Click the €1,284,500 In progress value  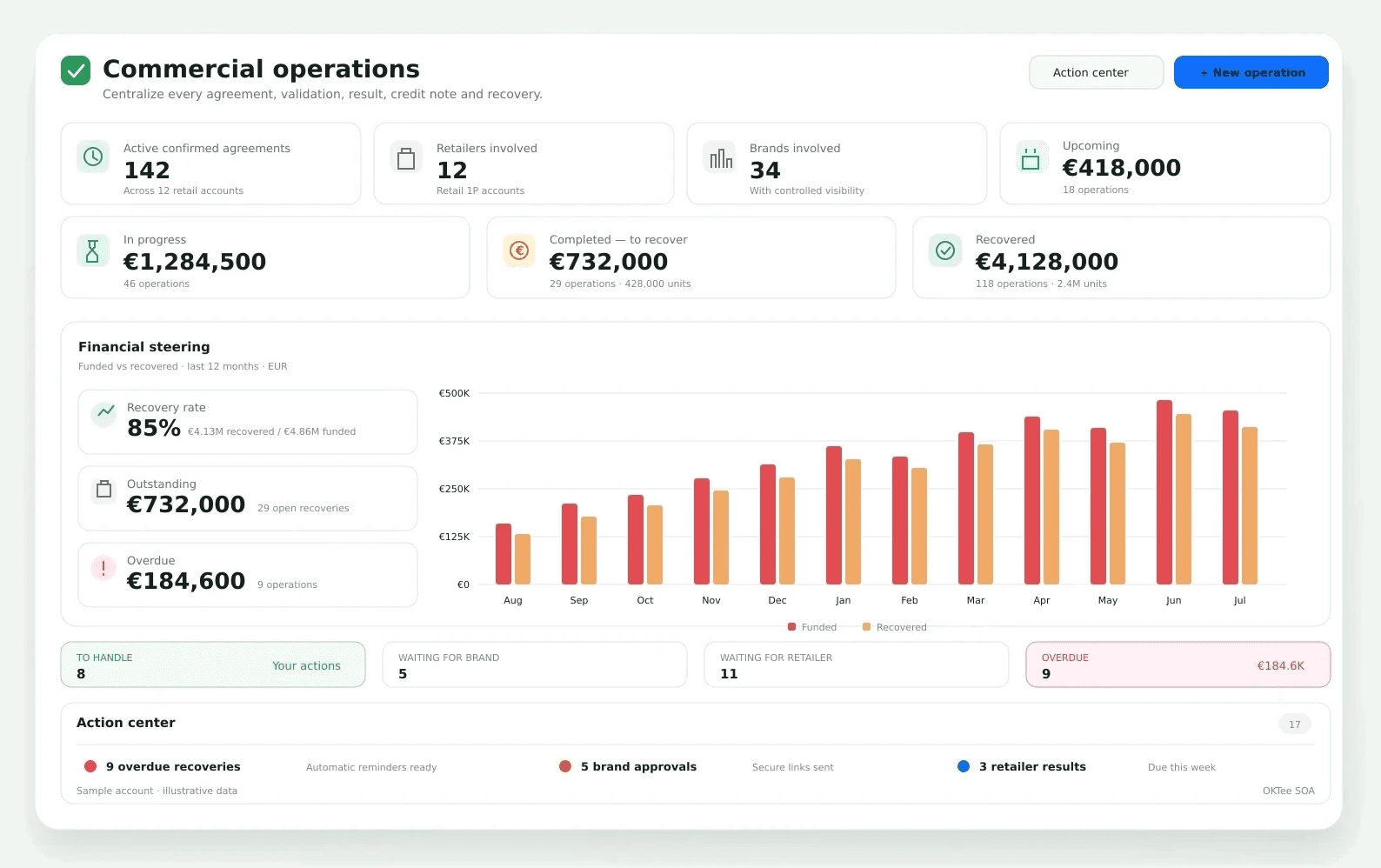tap(195, 262)
